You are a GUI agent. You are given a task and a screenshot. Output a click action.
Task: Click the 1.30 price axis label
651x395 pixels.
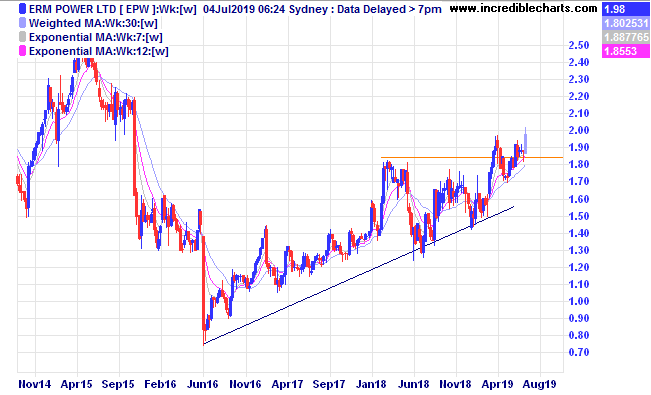tap(579, 250)
